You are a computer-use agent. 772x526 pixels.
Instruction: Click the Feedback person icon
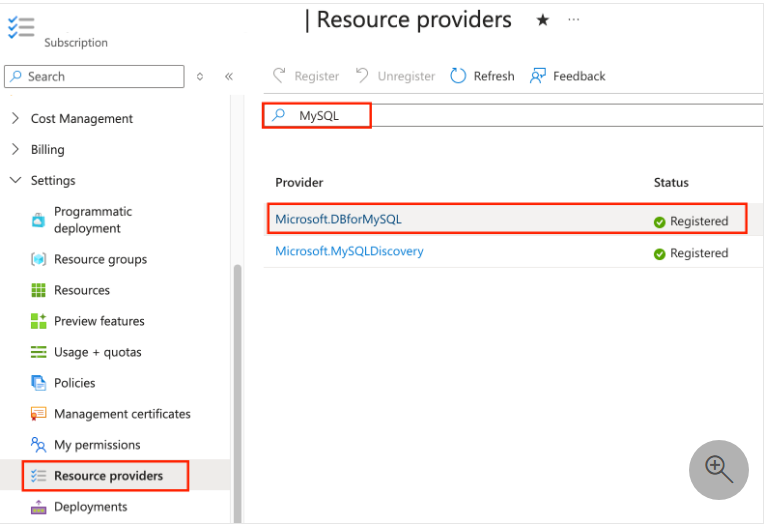coord(538,76)
